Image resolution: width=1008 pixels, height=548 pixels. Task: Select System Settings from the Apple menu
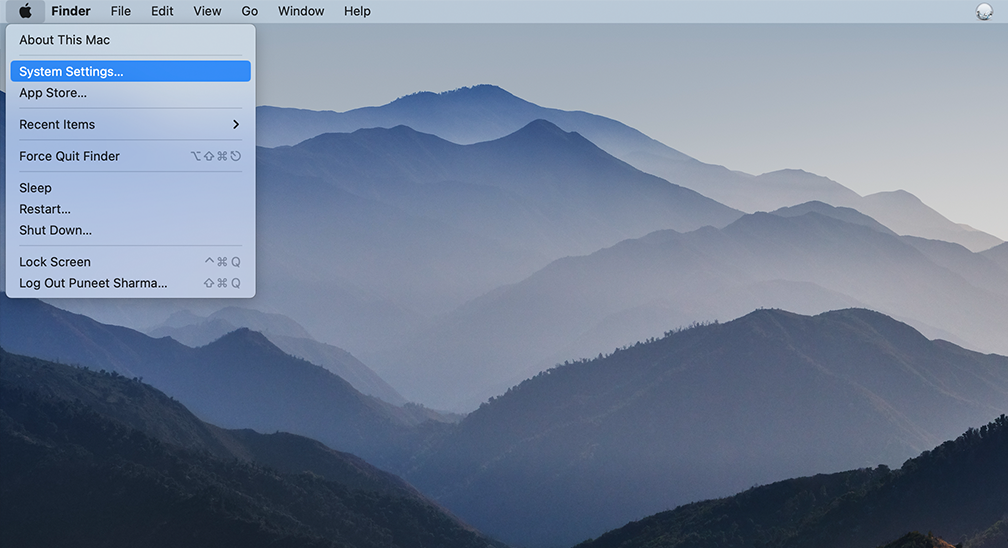(71, 72)
